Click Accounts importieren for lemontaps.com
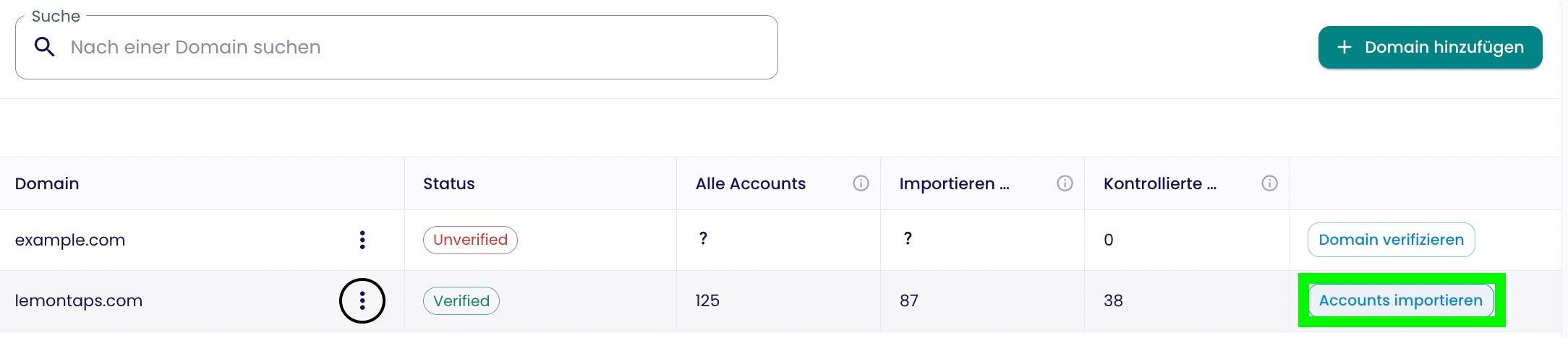The height and width of the screenshot is (338, 1568). [1400, 300]
